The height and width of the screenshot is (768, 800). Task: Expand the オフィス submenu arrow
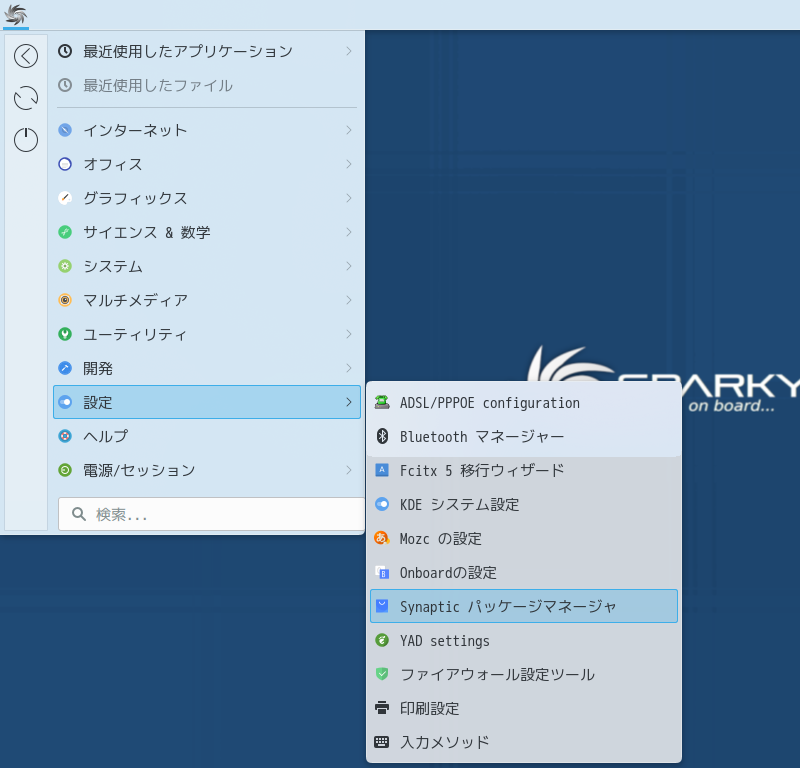point(349,164)
